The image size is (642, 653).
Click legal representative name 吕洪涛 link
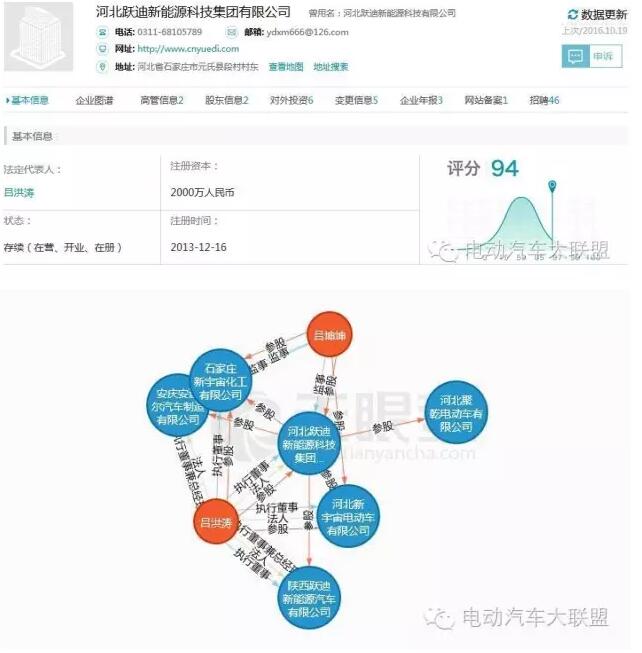point(19,192)
